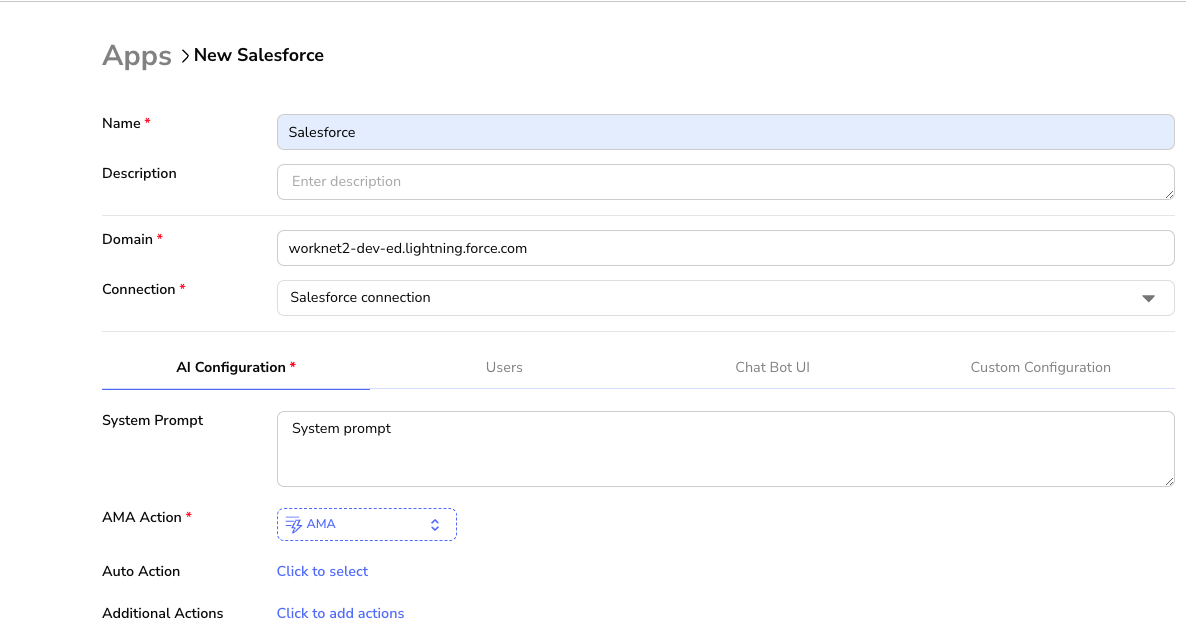Click Description field resize handle
The height and width of the screenshot is (635, 1186).
click(1169, 194)
